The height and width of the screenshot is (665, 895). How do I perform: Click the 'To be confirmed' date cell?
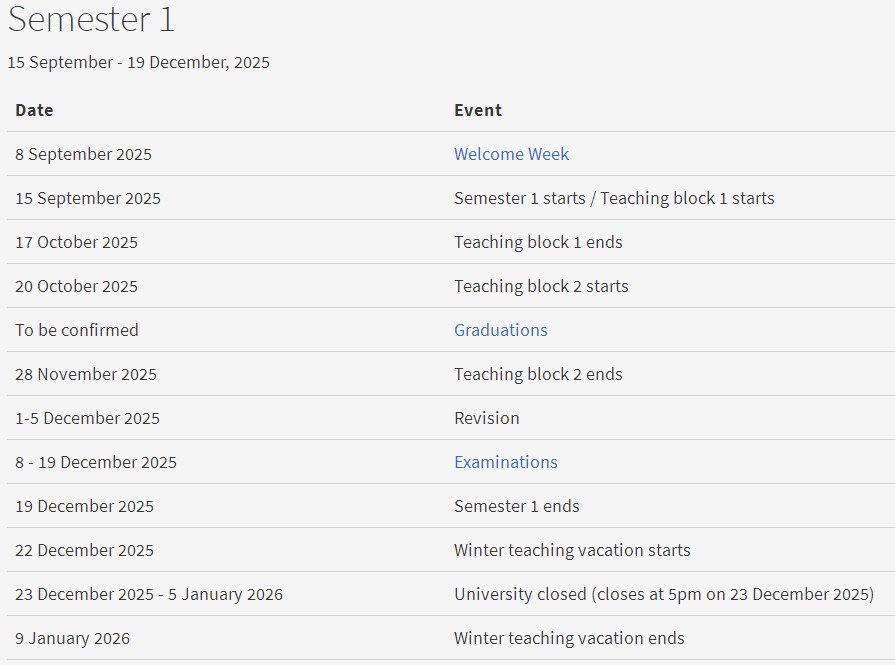[x=77, y=330]
